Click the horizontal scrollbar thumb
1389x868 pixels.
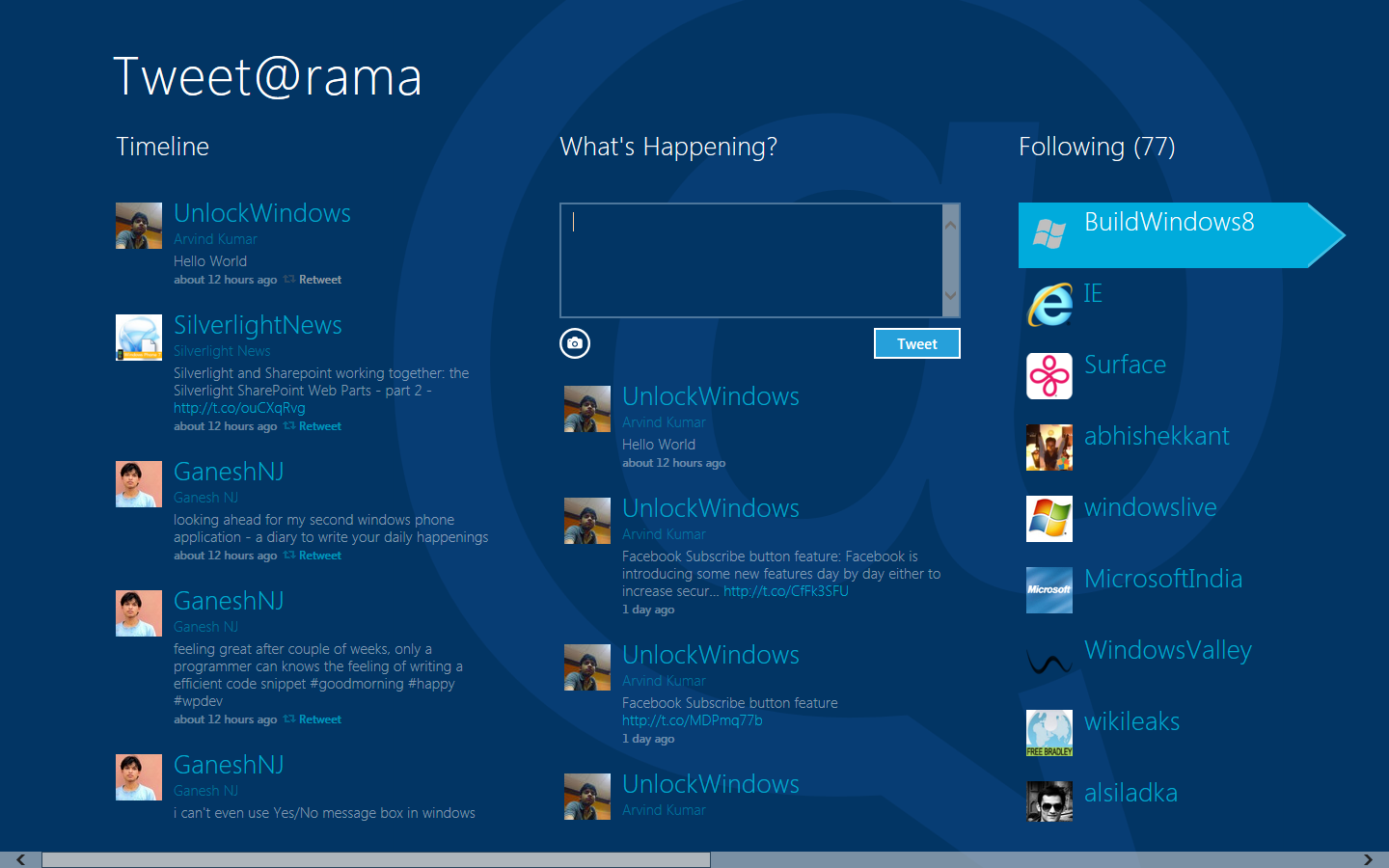coord(376,859)
